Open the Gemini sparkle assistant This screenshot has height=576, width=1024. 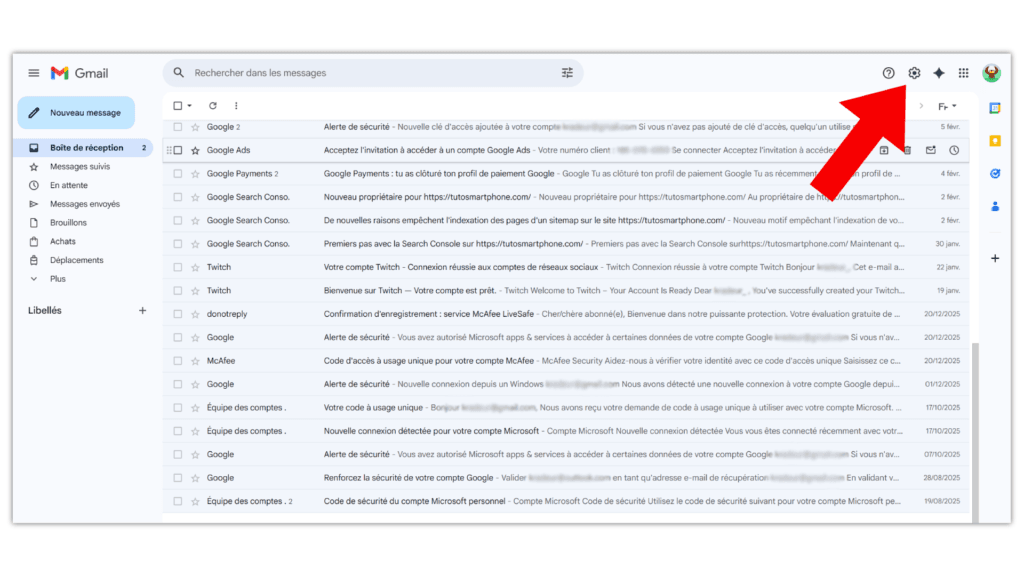pyautogui.click(x=939, y=73)
